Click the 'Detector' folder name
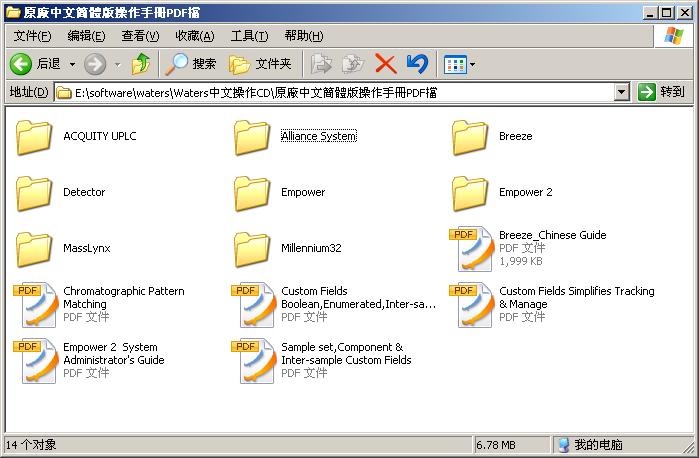This screenshot has width=699, height=458. (84, 192)
